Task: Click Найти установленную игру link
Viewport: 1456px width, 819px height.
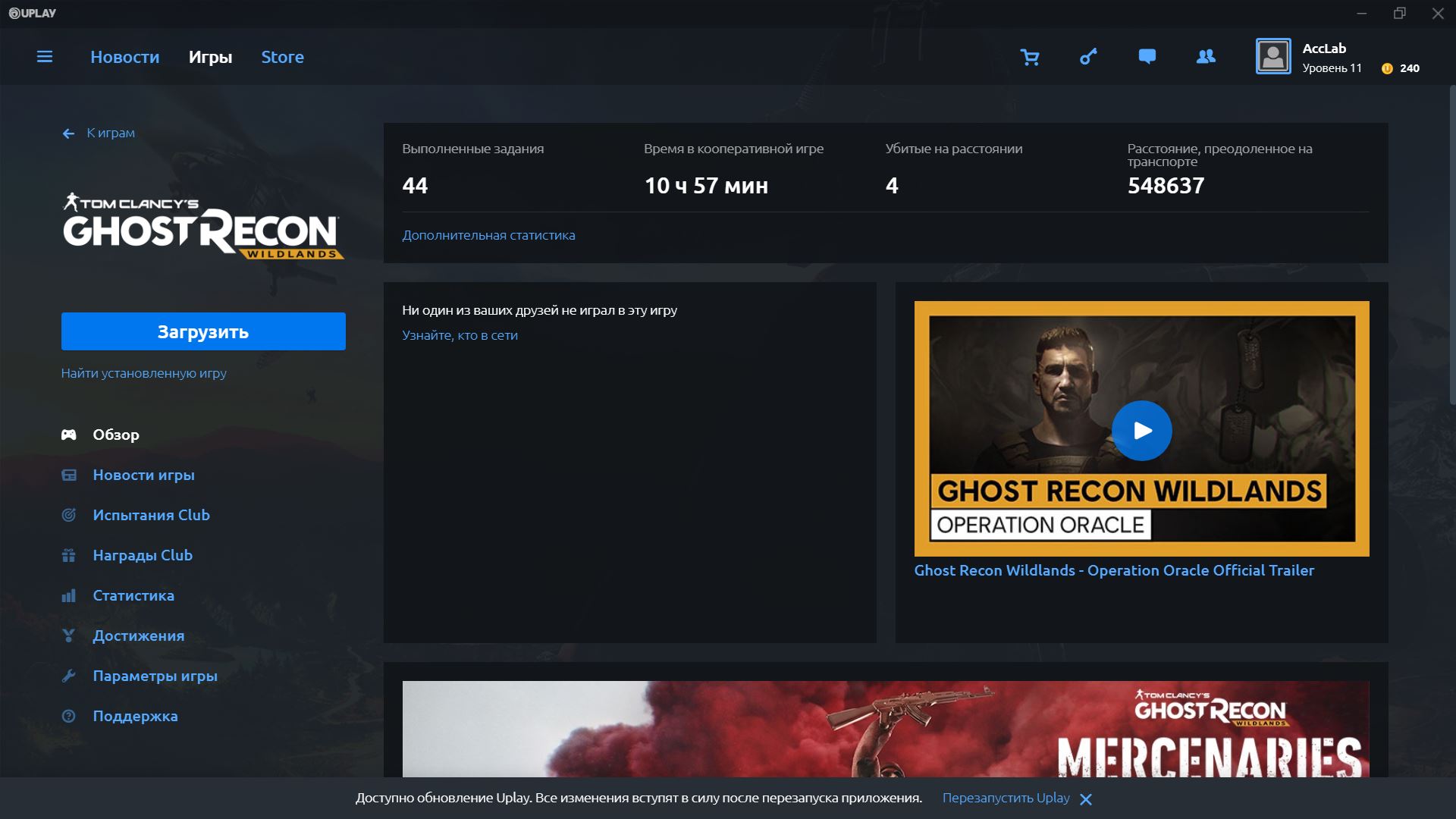Action: pyautogui.click(x=144, y=373)
